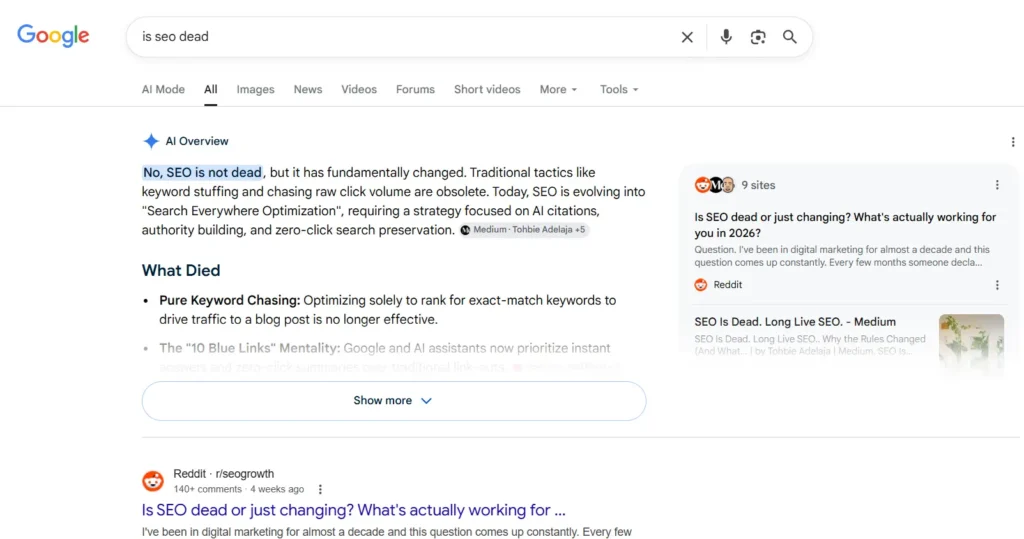
Task: Switch to the News tab
Action: [308, 90]
